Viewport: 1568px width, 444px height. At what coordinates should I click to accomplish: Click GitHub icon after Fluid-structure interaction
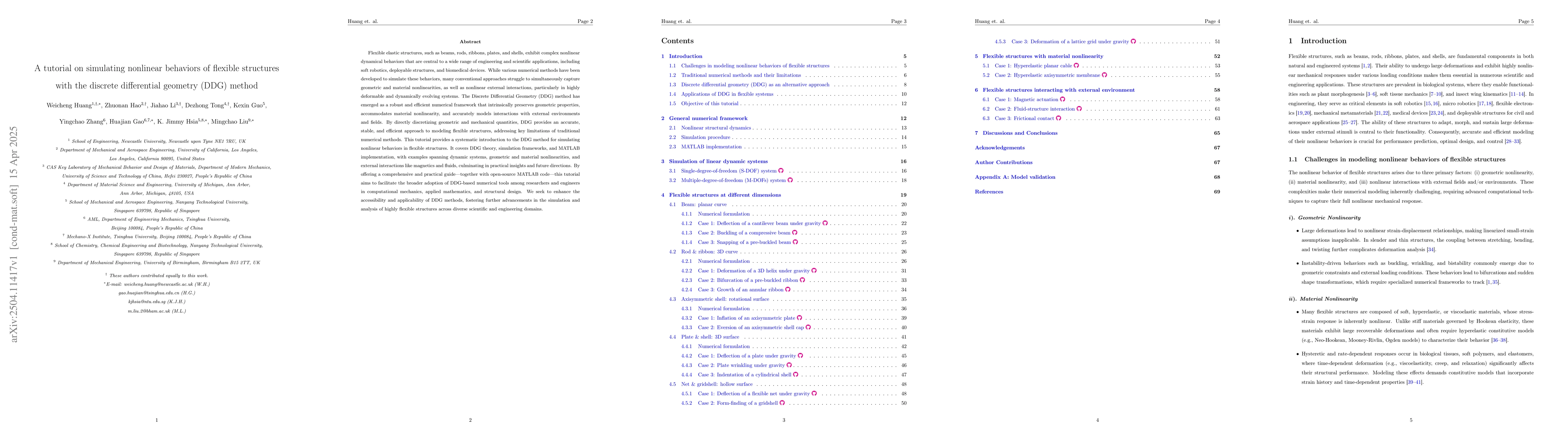[1079, 109]
